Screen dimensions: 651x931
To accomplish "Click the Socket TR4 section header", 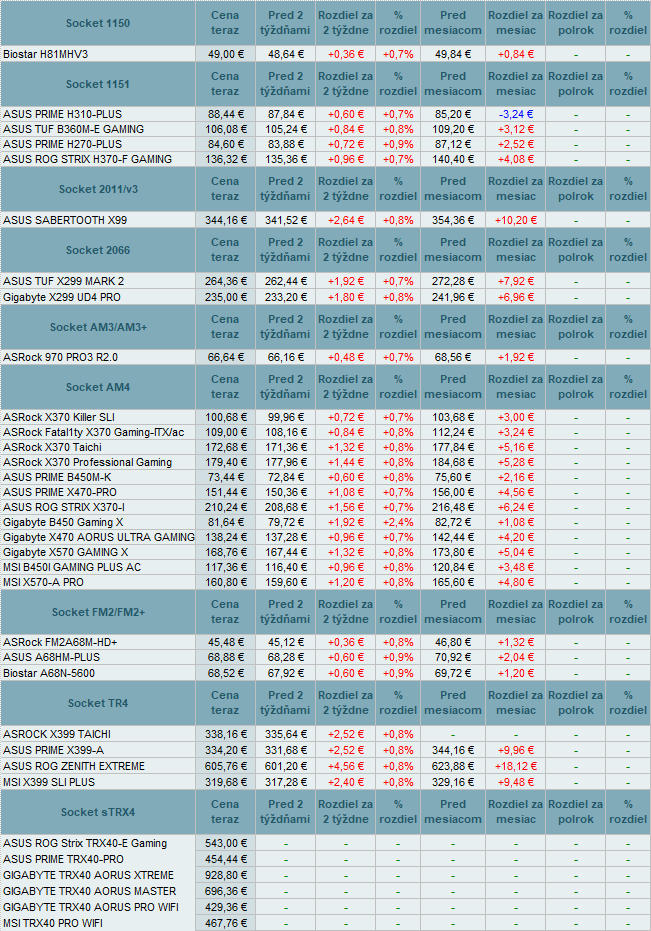I will [98, 703].
